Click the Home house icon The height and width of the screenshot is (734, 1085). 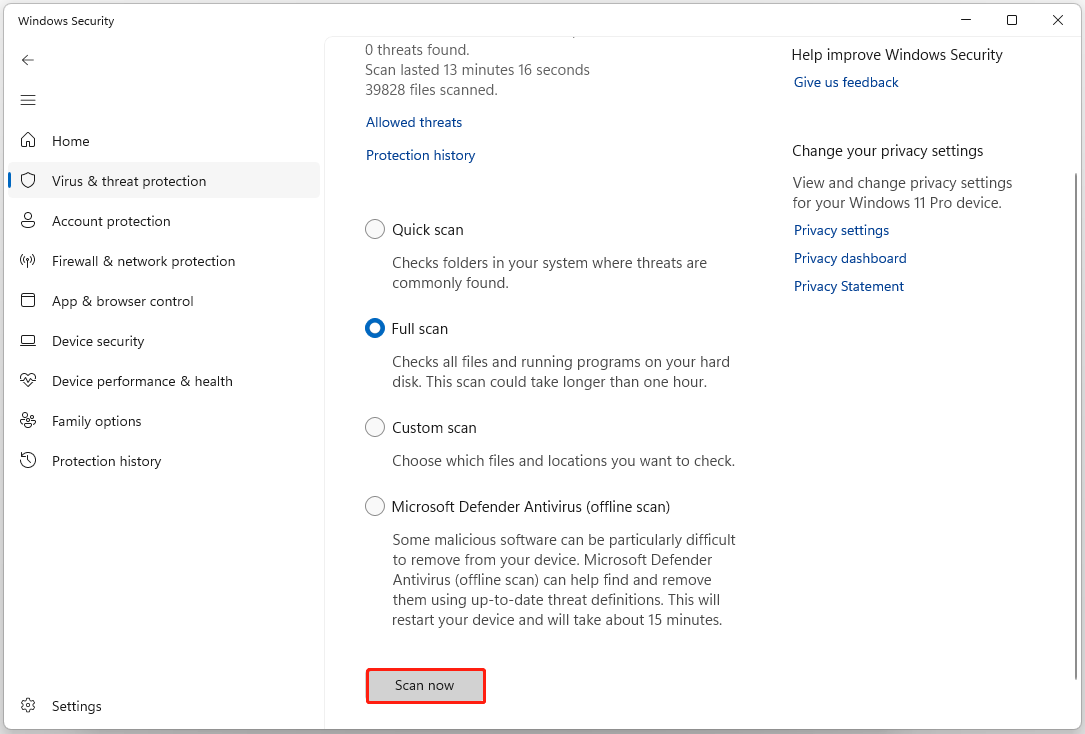pyautogui.click(x=28, y=140)
